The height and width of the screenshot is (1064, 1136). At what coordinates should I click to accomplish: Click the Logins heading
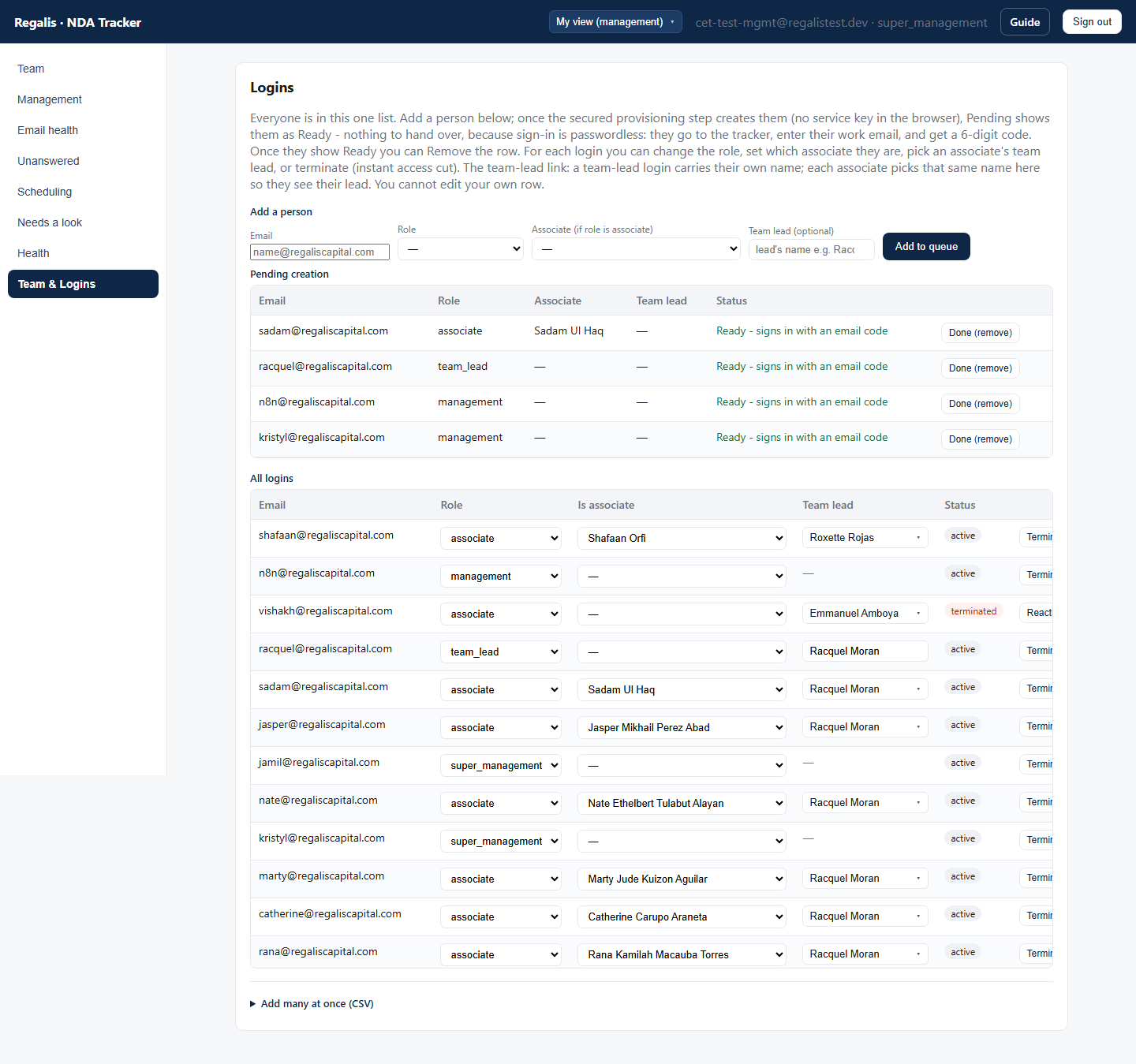point(272,88)
